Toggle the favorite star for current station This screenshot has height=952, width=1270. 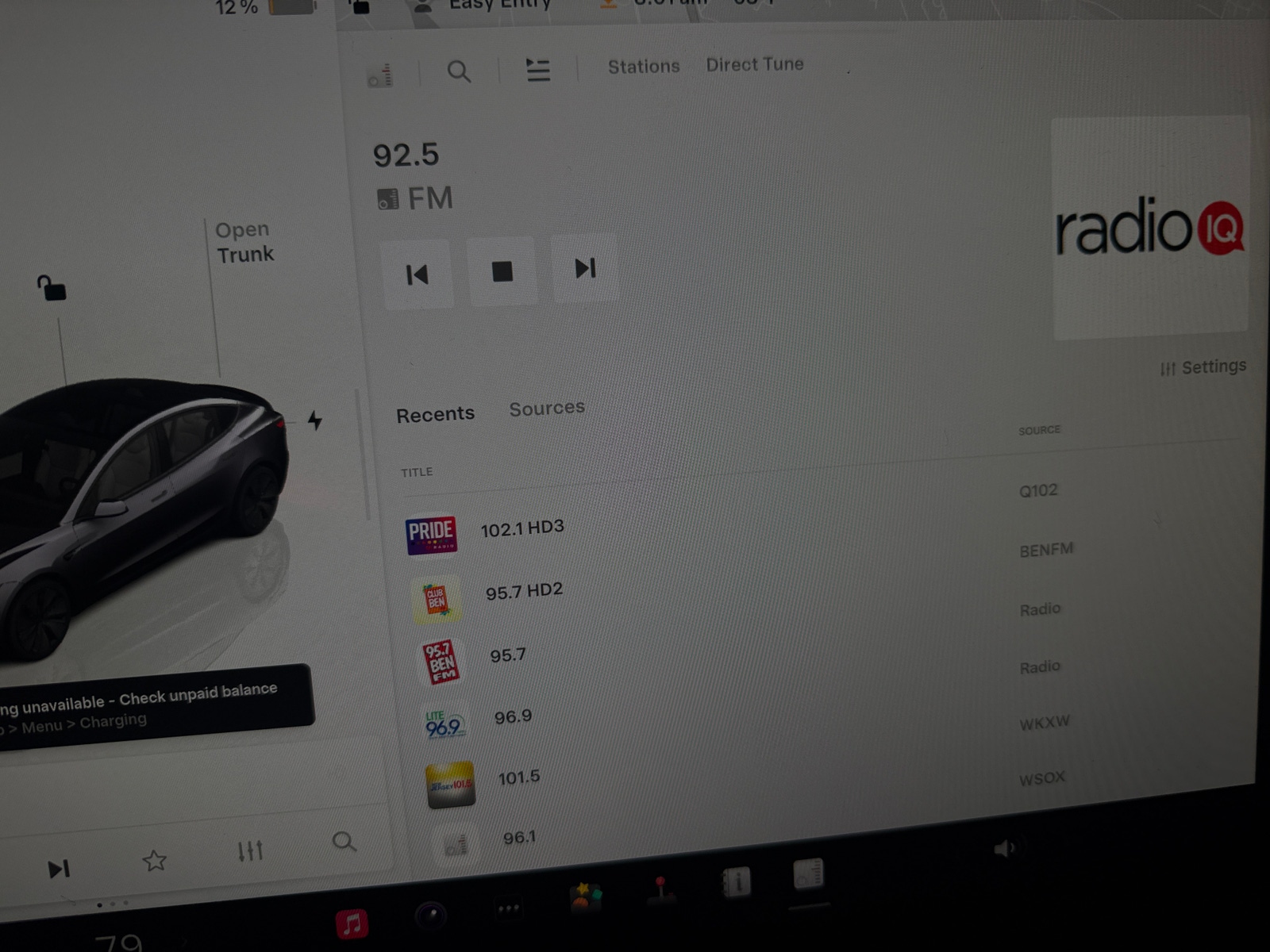pos(156,860)
